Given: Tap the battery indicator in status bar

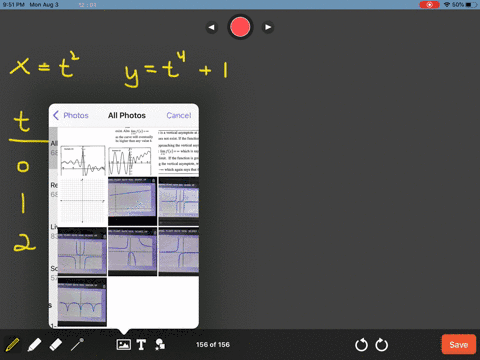Looking at the screenshot, I should point(472,5).
